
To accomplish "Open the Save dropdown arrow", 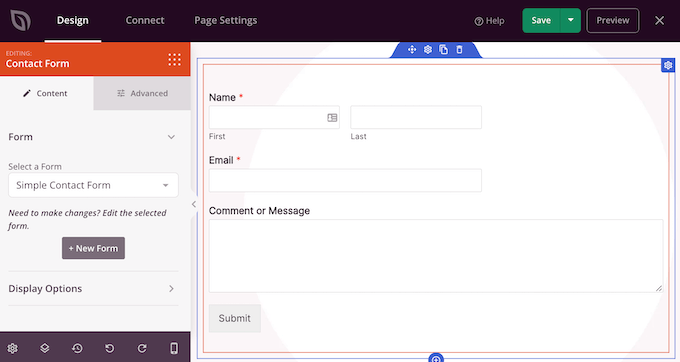I will [x=571, y=20].
